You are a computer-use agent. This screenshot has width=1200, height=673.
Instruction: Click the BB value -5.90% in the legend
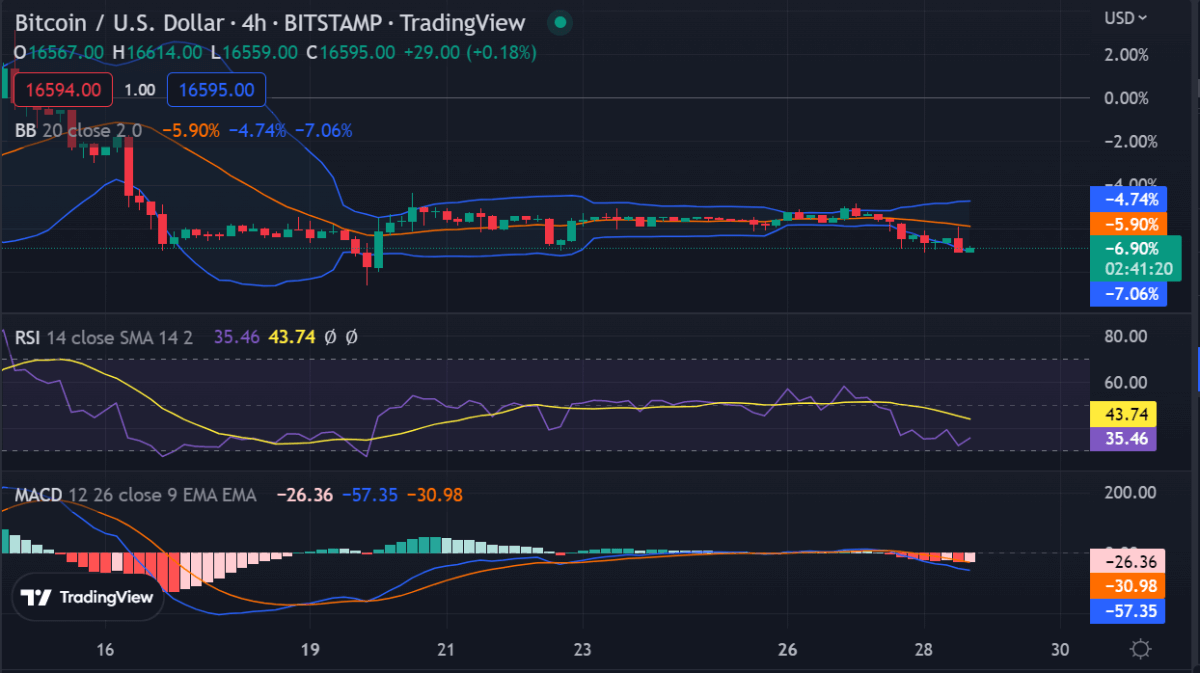tap(190, 130)
